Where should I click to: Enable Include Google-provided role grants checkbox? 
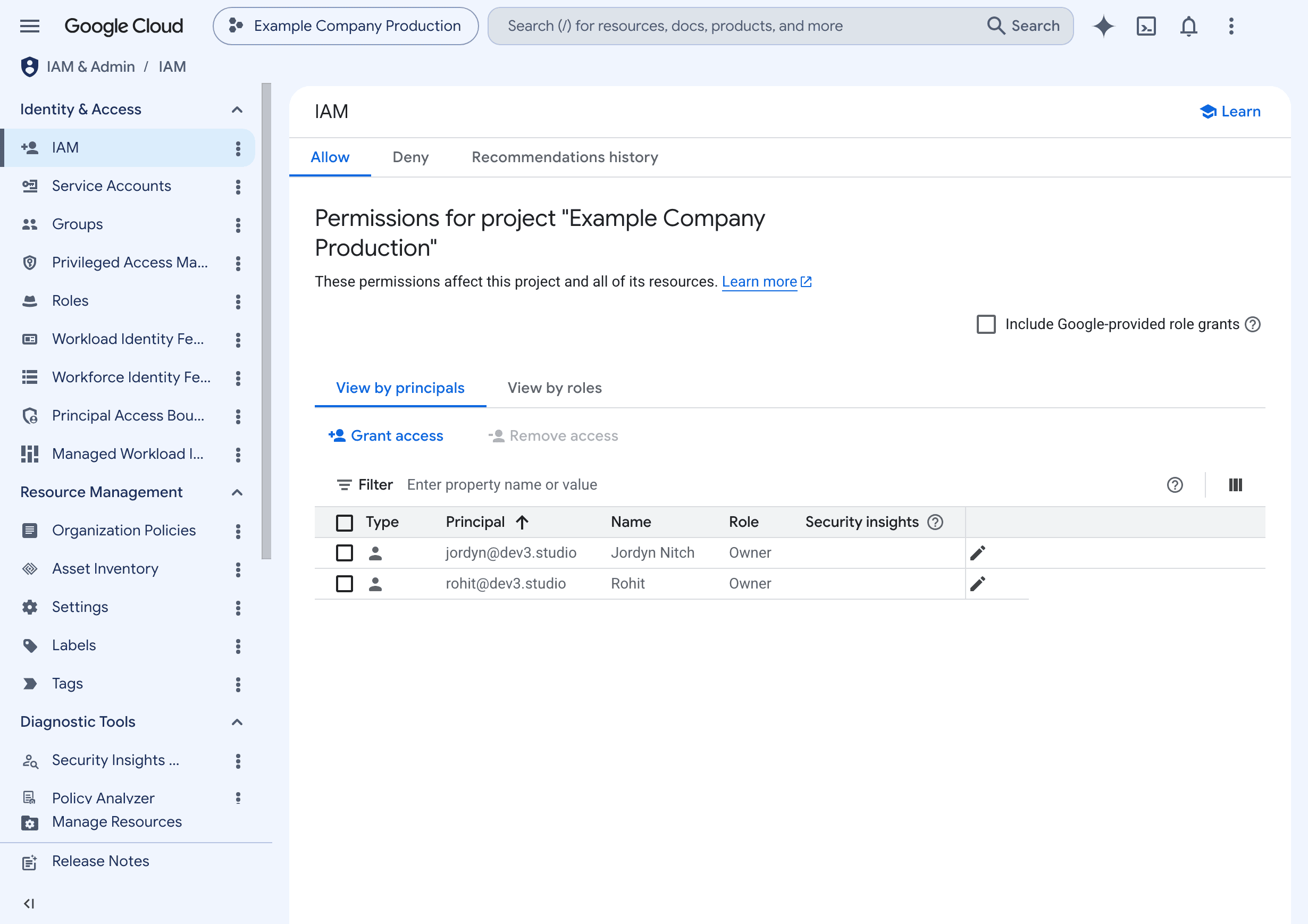point(986,324)
